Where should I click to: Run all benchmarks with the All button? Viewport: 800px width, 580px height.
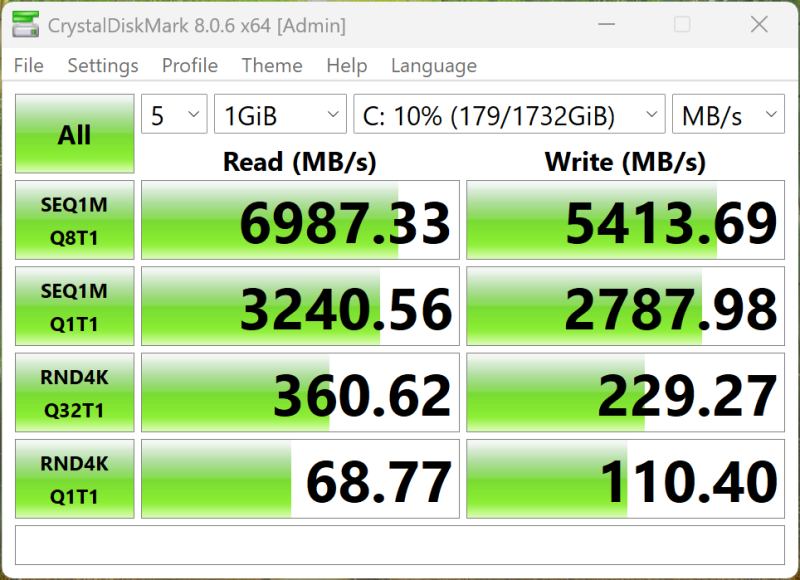pos(74,134)
